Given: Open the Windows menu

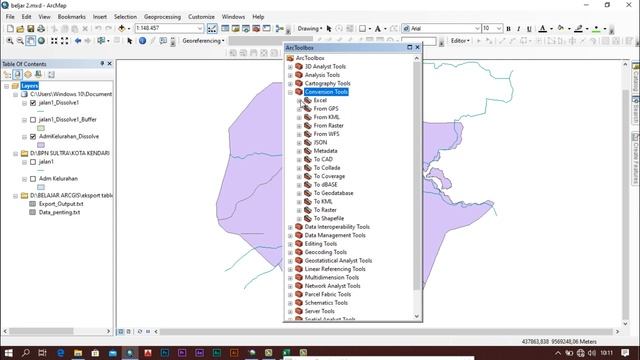Looking at the screenshot, I should click(233, 17).
